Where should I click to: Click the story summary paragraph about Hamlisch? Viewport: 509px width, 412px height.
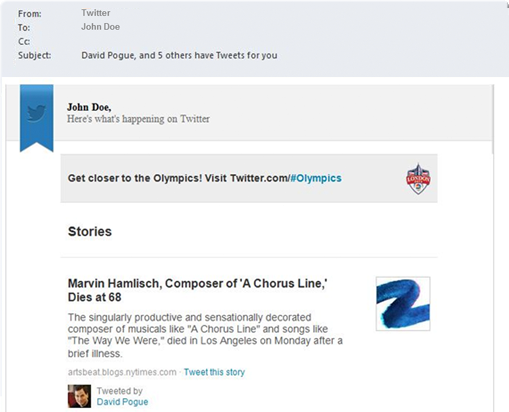click(205, 335)
